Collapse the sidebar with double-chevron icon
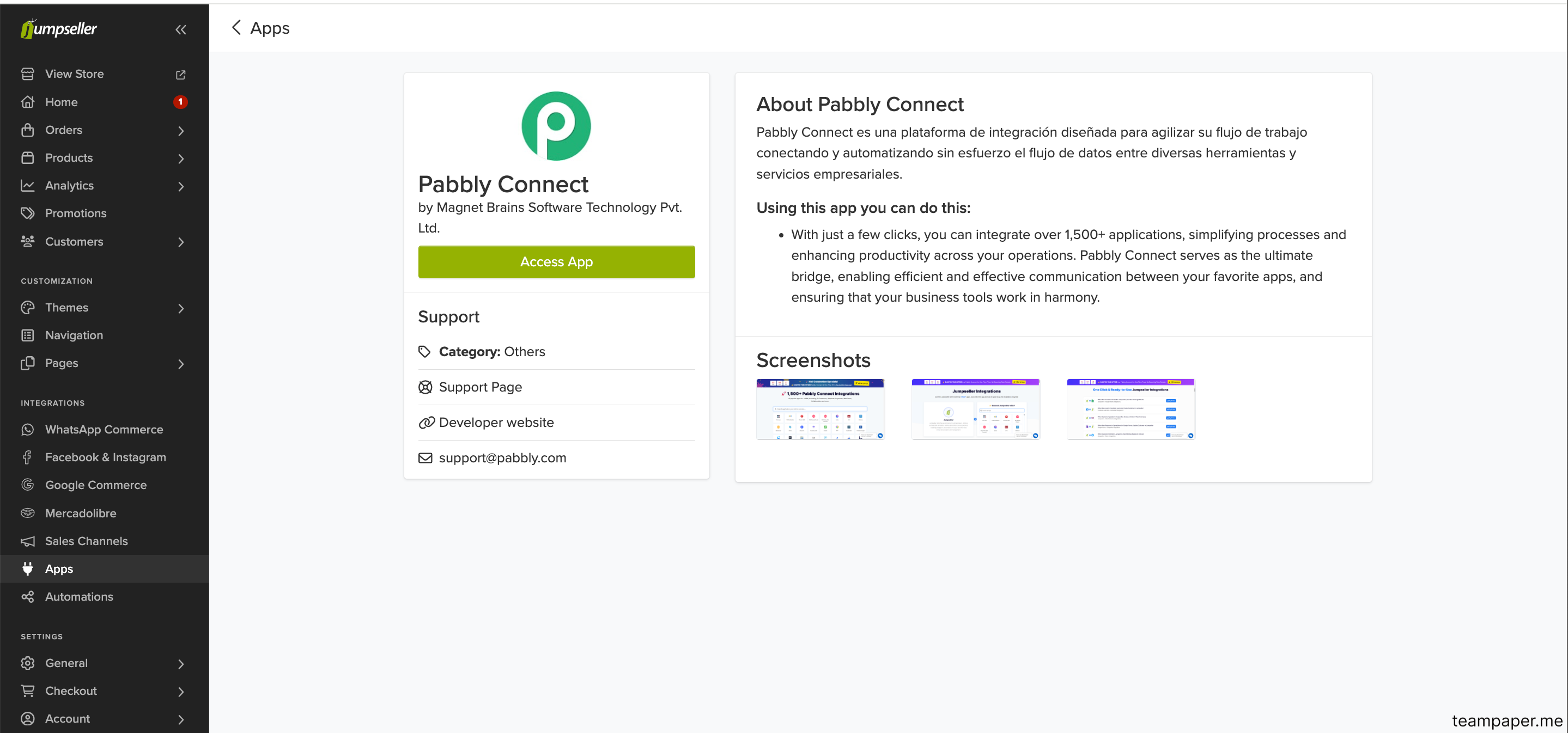1568x733 pixels. pyautogui.click(x=181, y=29)
